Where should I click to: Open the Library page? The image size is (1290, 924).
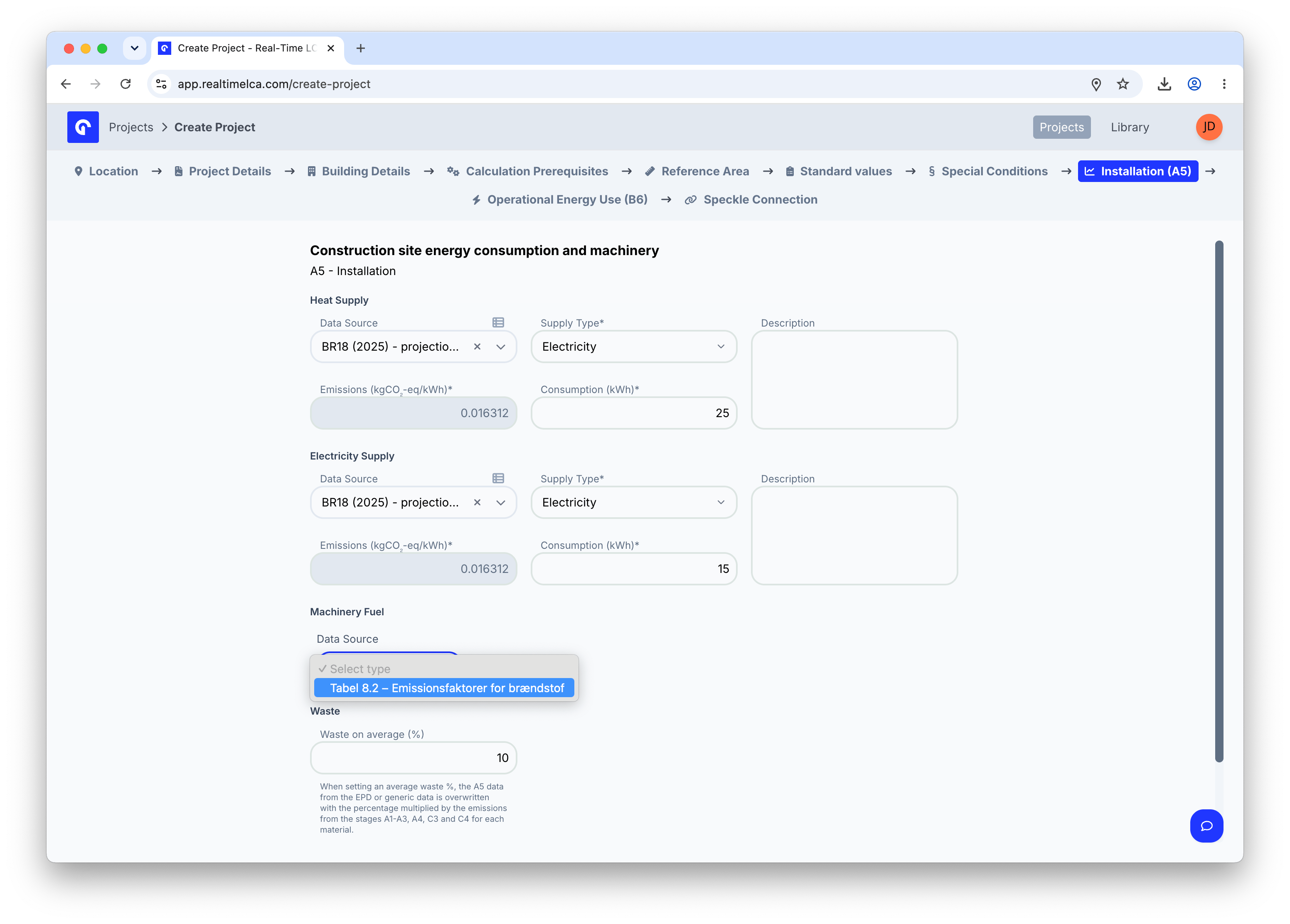[1130, 127]
